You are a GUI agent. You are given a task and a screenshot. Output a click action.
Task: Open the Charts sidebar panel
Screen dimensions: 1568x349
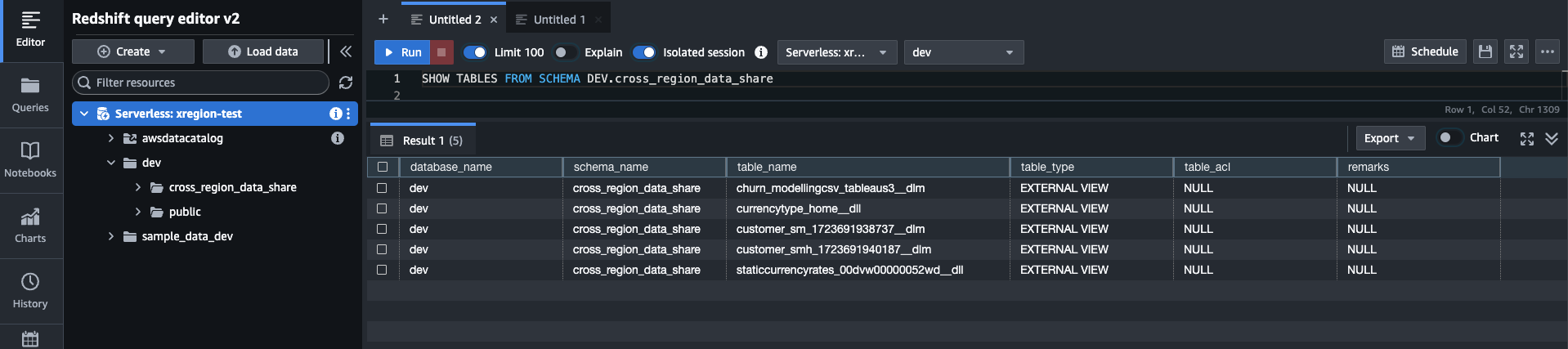point(30,226)
